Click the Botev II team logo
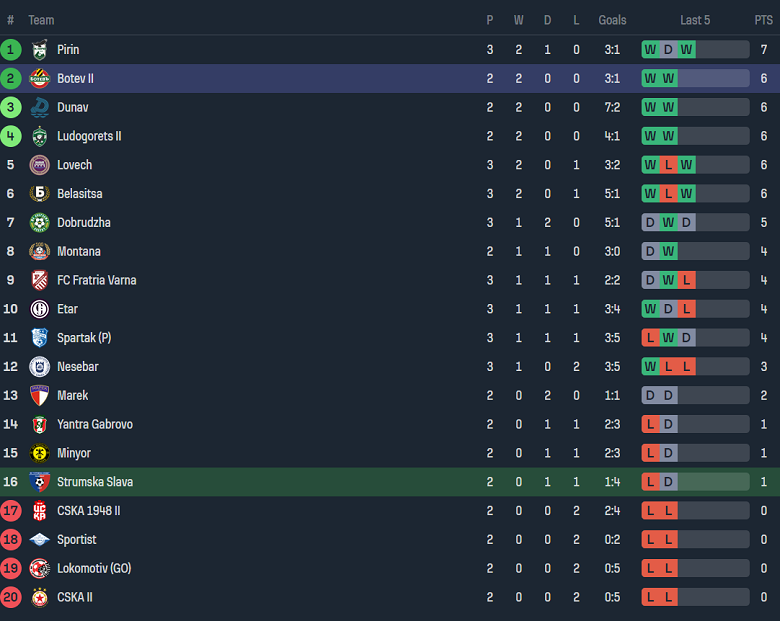780x621 pixels. [39, 79]
